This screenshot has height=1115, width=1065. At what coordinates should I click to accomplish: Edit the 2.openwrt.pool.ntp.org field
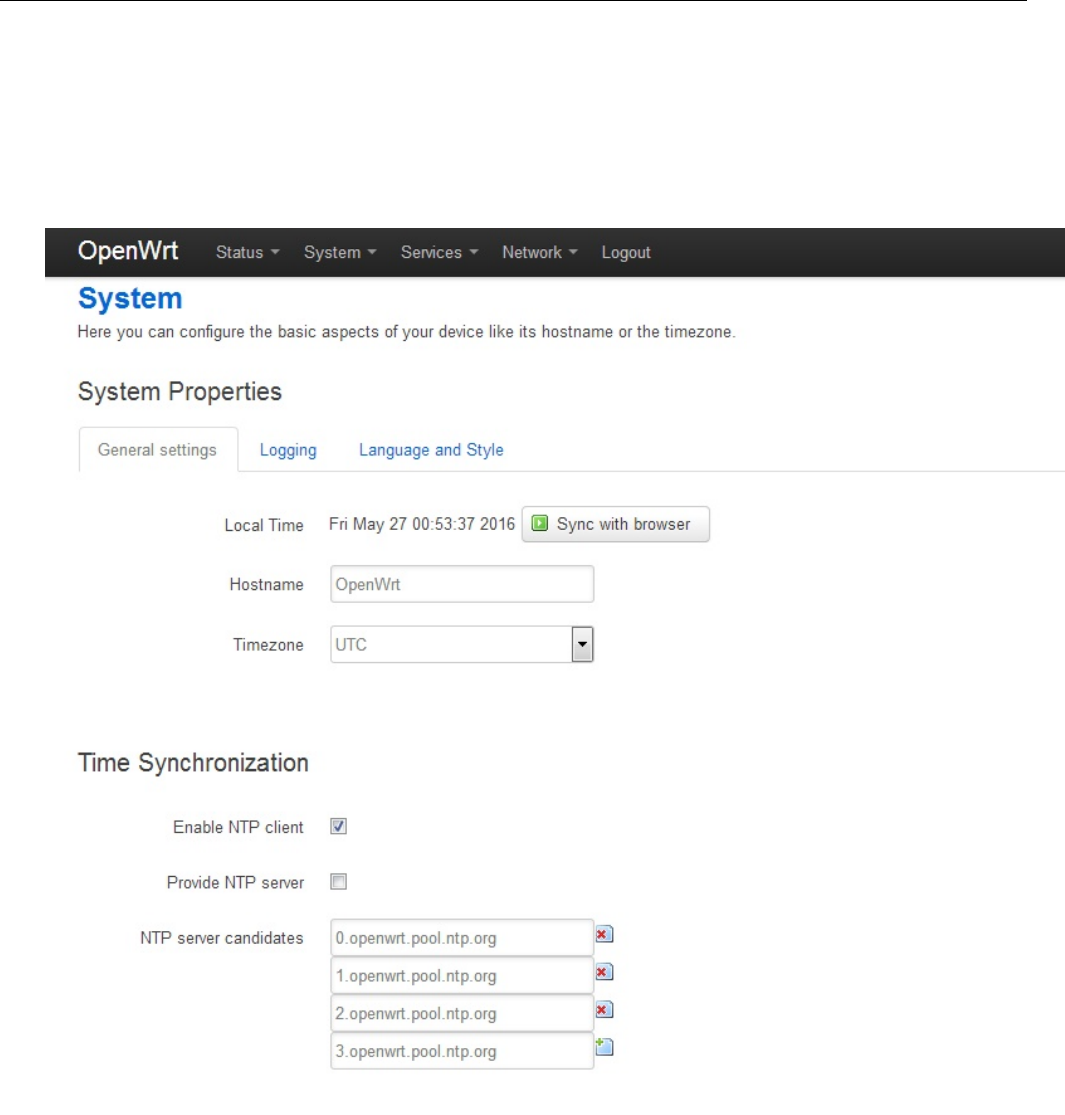click(x=462, y=1013)
